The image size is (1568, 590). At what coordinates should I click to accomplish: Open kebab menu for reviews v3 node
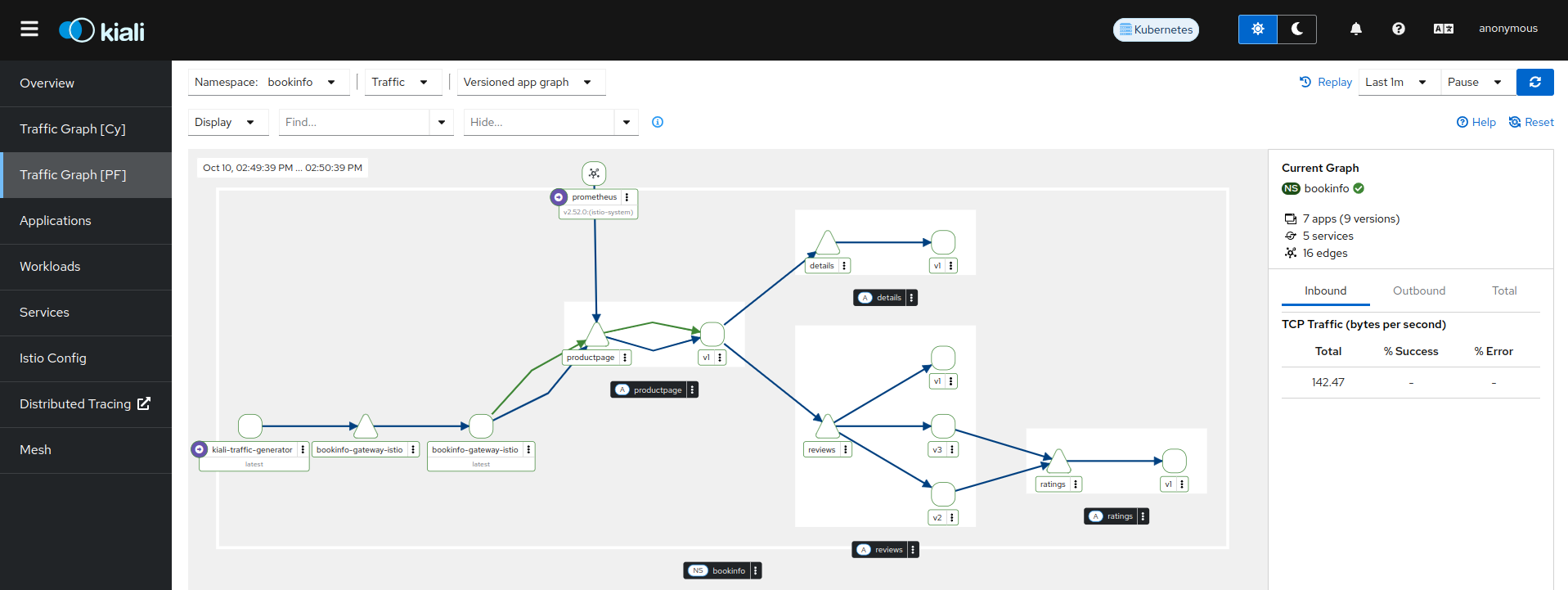tap(951, 450)
